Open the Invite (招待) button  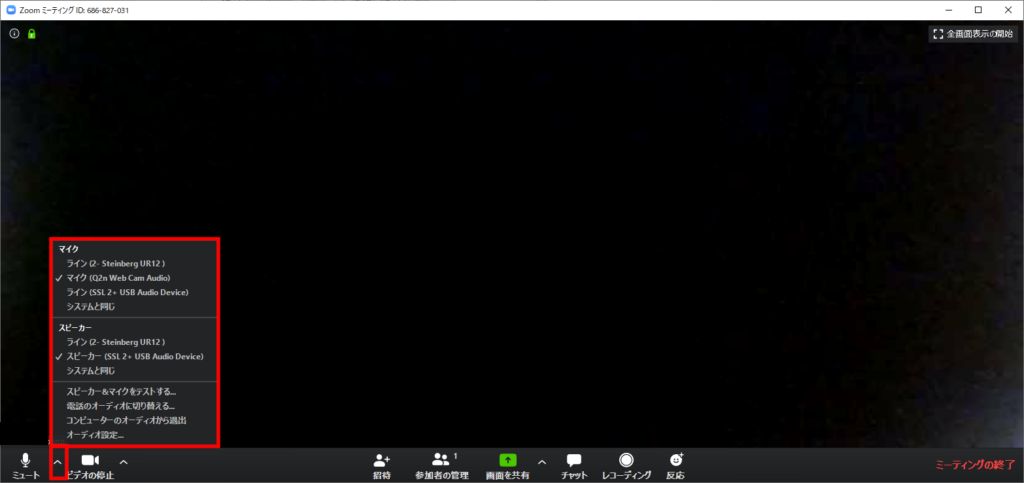point(382,466)
